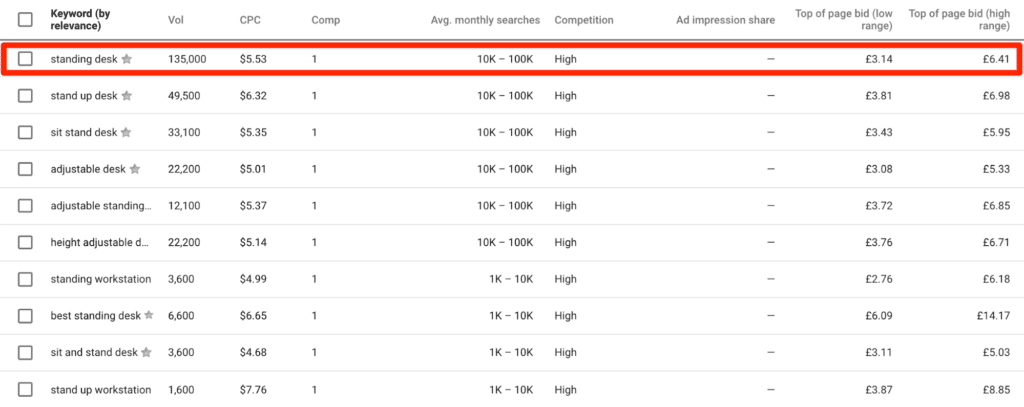Select the 'standing workstation' row checkbox
The width and height of the screenshot is (1024, 407).
[25, 279]
